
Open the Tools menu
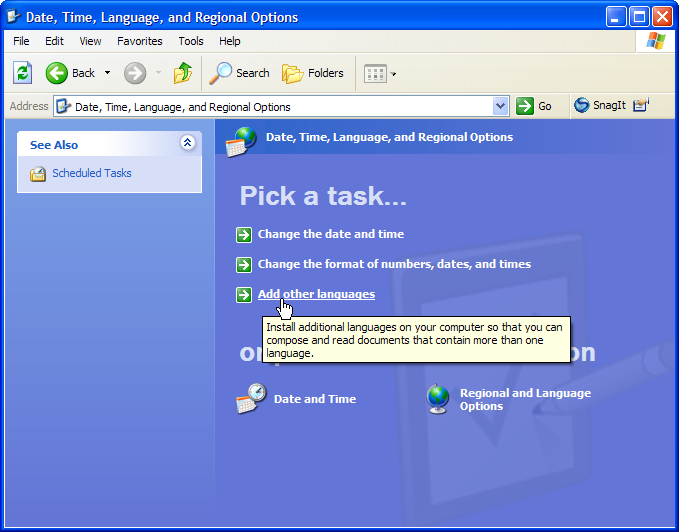click(191, 41)
